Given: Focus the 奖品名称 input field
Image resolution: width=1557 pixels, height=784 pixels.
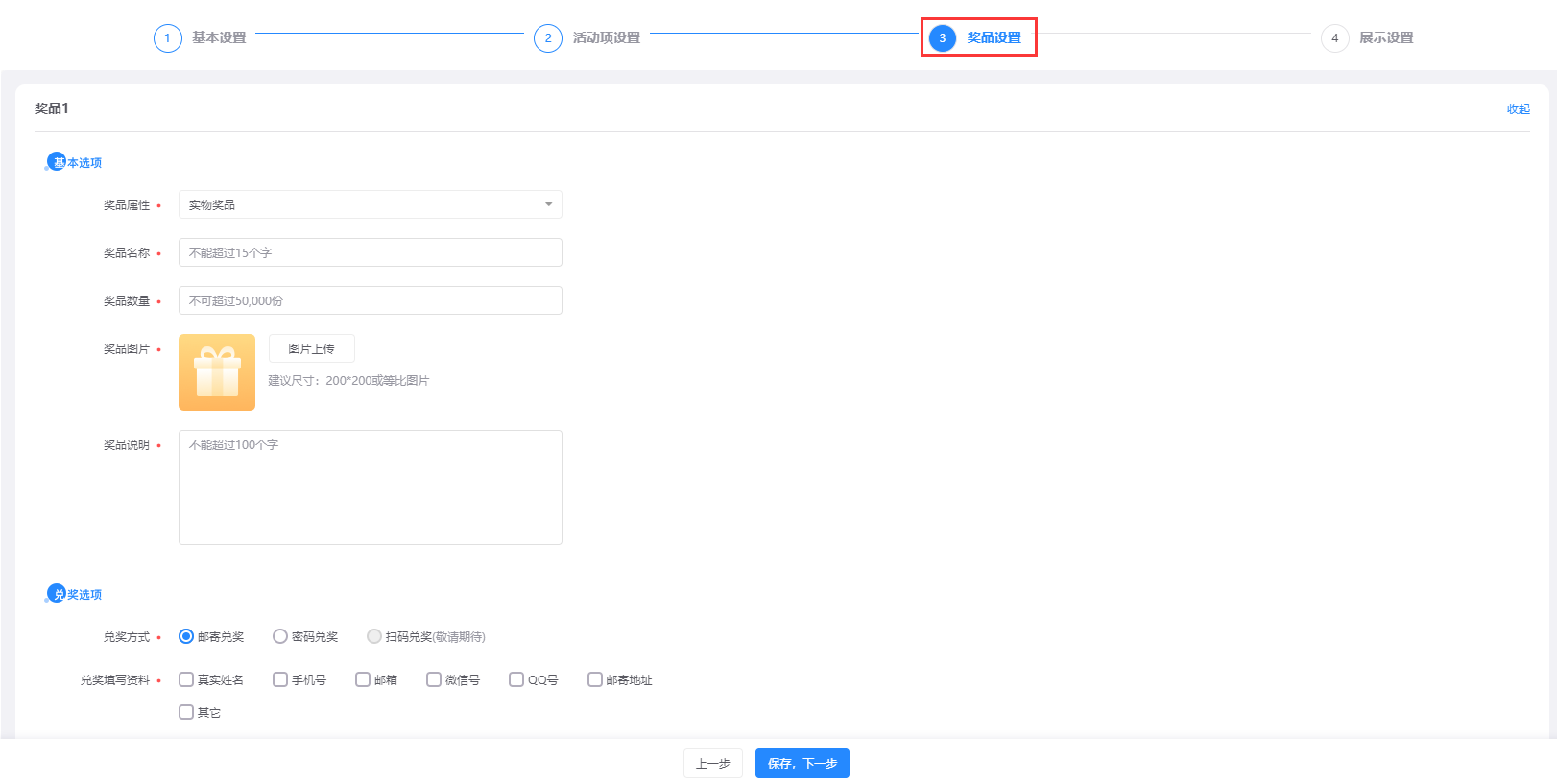Looking at the screenshot, I should coord(370,252).
